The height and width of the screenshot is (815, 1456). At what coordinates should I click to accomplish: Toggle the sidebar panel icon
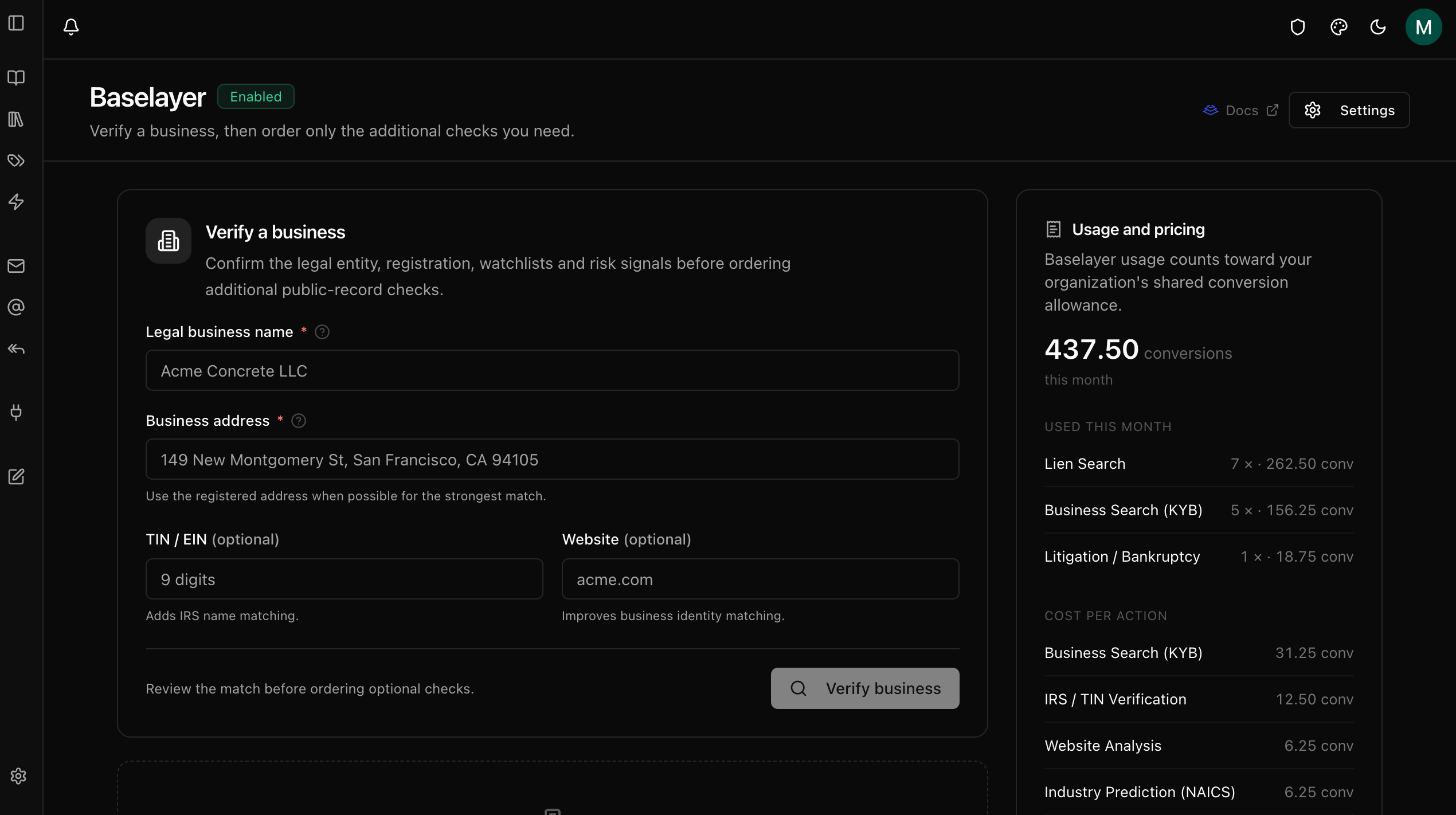pyautogui.click(x=16, y=23)
